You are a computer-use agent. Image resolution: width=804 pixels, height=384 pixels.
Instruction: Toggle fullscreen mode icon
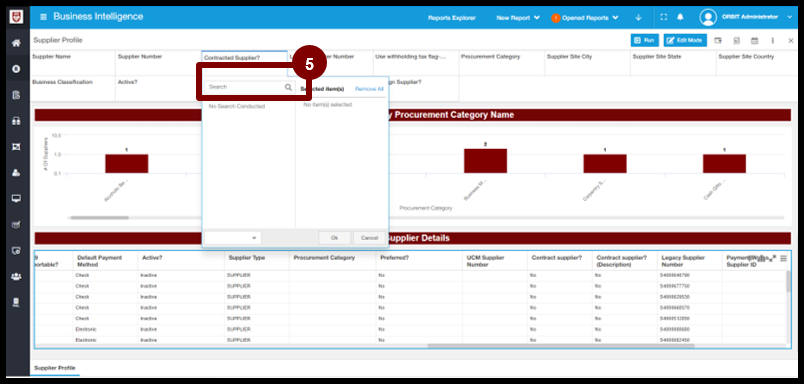(664, 17)
